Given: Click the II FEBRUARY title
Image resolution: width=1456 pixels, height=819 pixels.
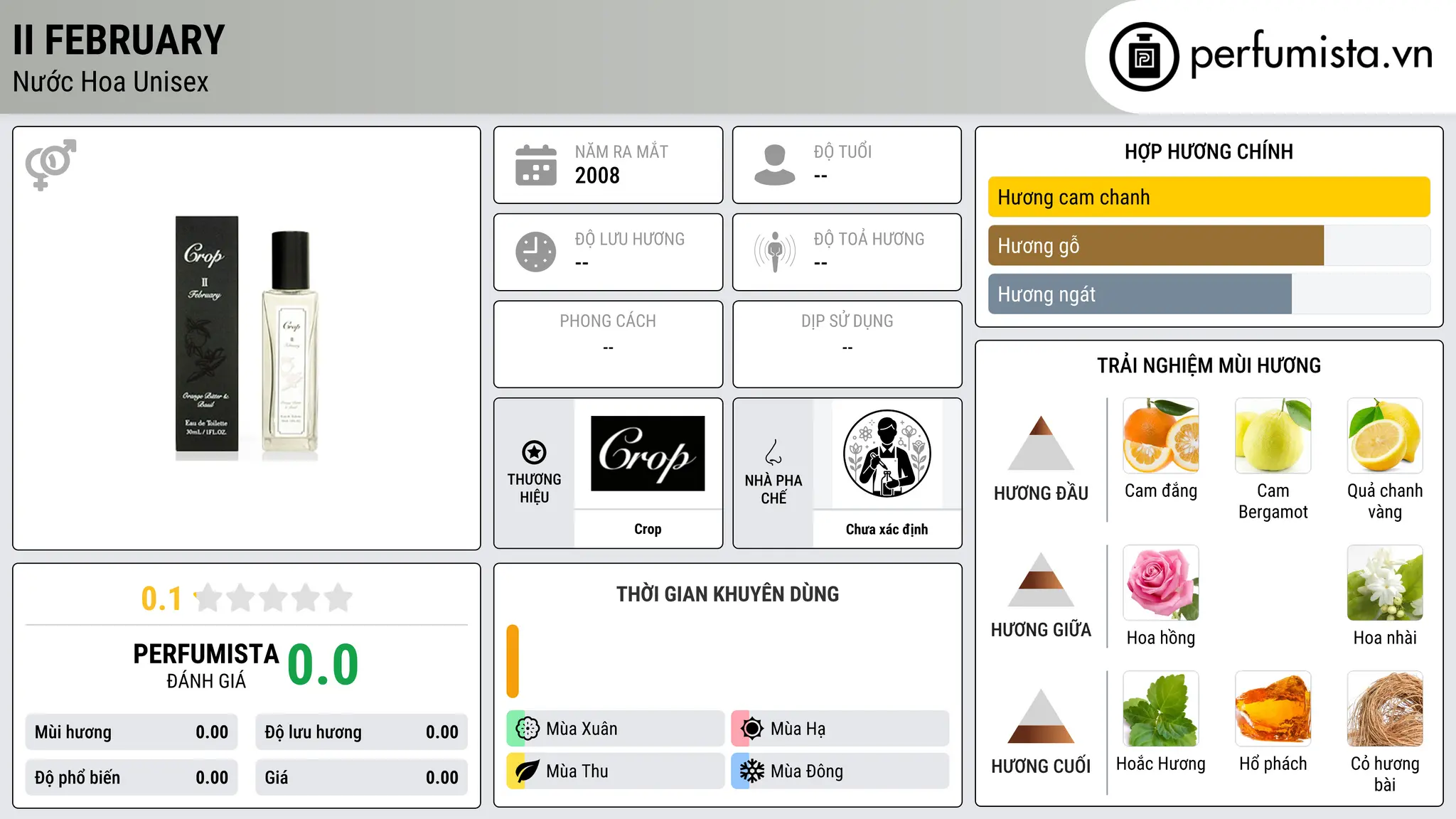Looking at the screenshot, I should [119, 40].
